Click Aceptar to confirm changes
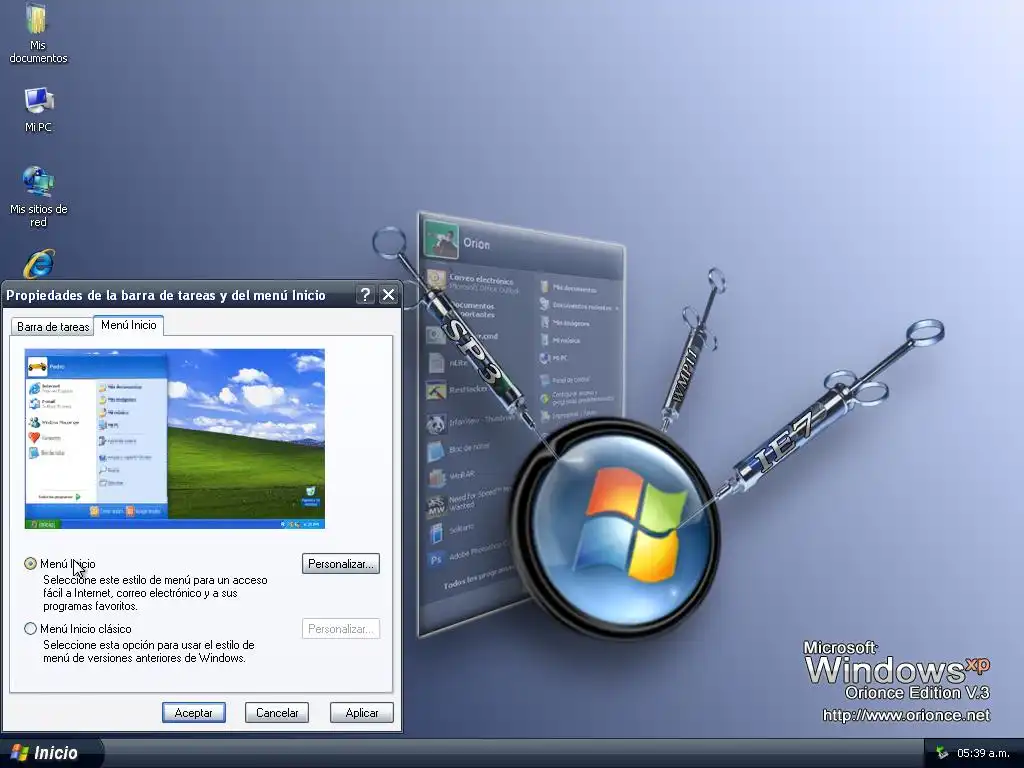 pyautogui.click(x=193, y=712)
